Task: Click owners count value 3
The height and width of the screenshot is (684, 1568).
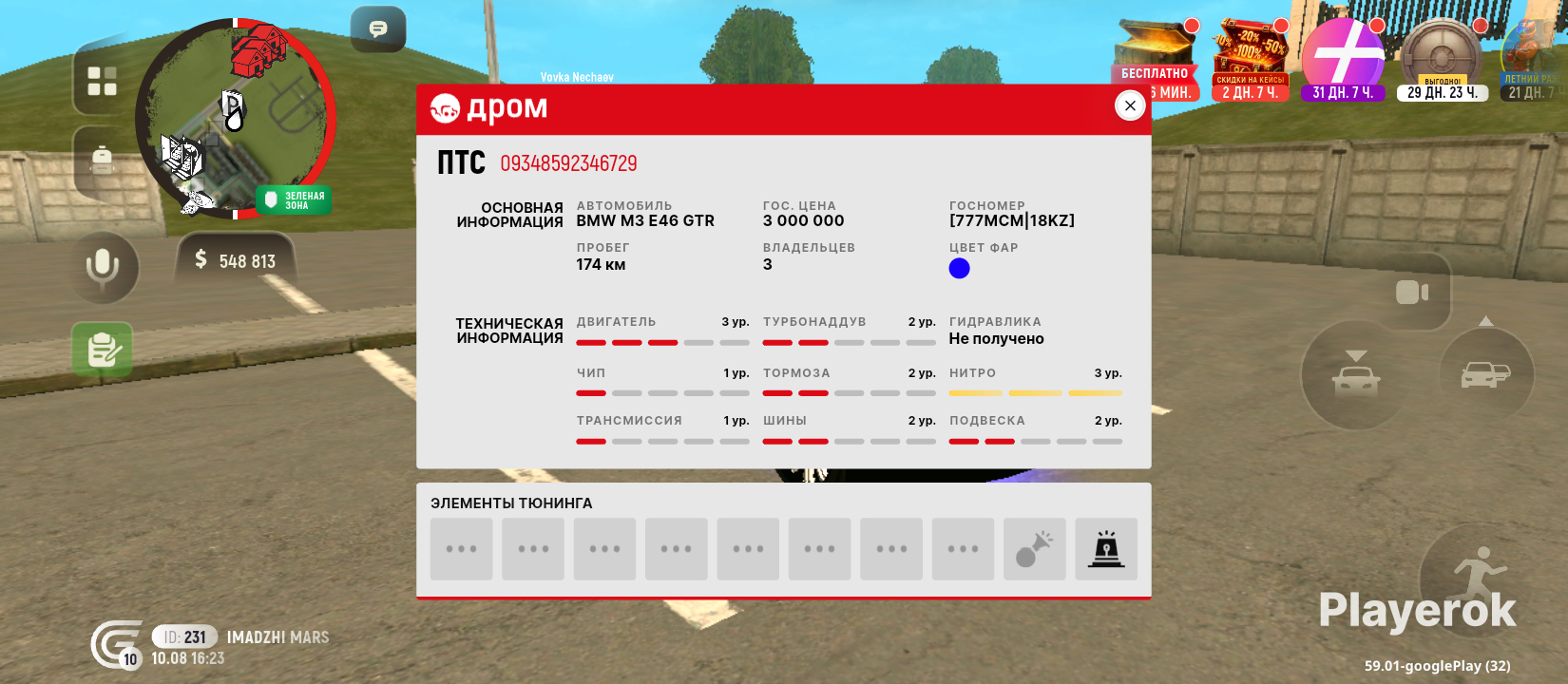Action: [768, 264]
